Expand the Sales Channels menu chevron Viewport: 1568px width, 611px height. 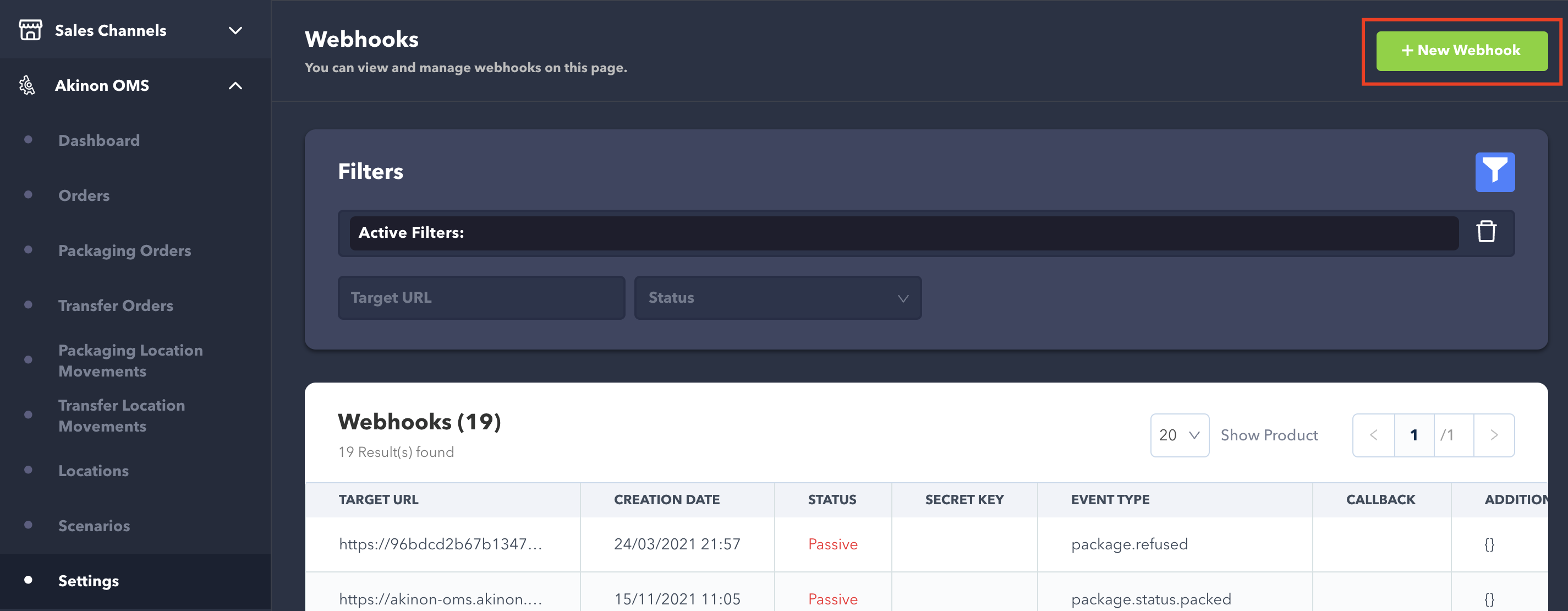click(x=235, y=30)
